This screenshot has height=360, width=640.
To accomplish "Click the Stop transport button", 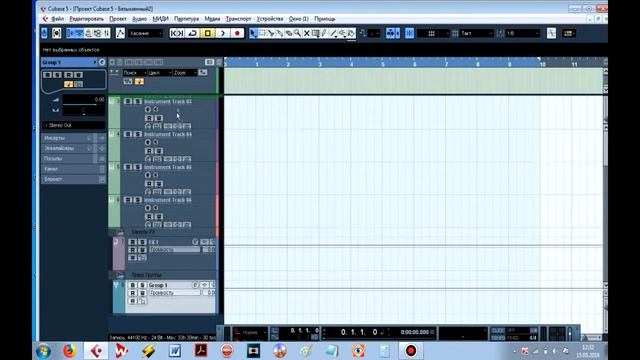I will (208, 33).
